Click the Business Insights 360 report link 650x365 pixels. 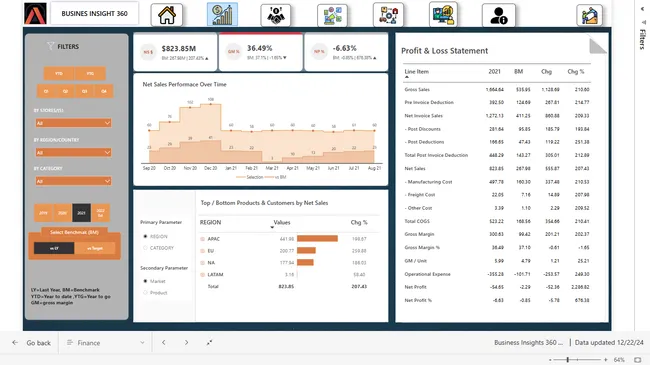coord(528,343)
